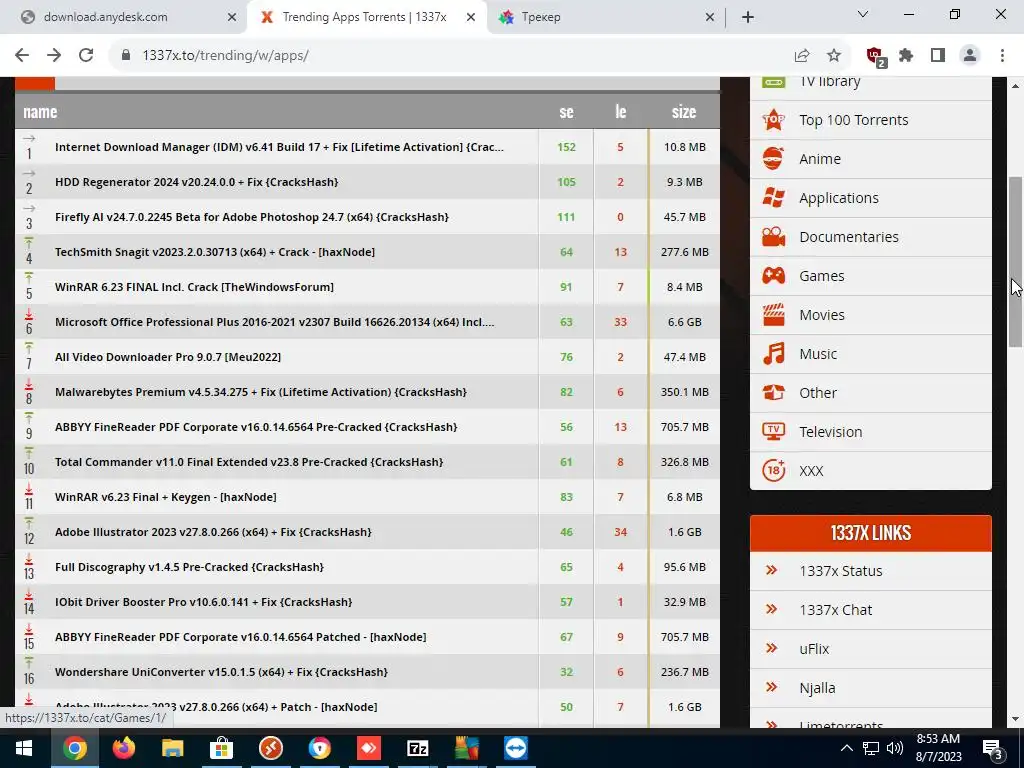Screen dimensions: 1024x768
Task: Share this page via the share icon
Action: pyautogui.click(x=802, y=55)
